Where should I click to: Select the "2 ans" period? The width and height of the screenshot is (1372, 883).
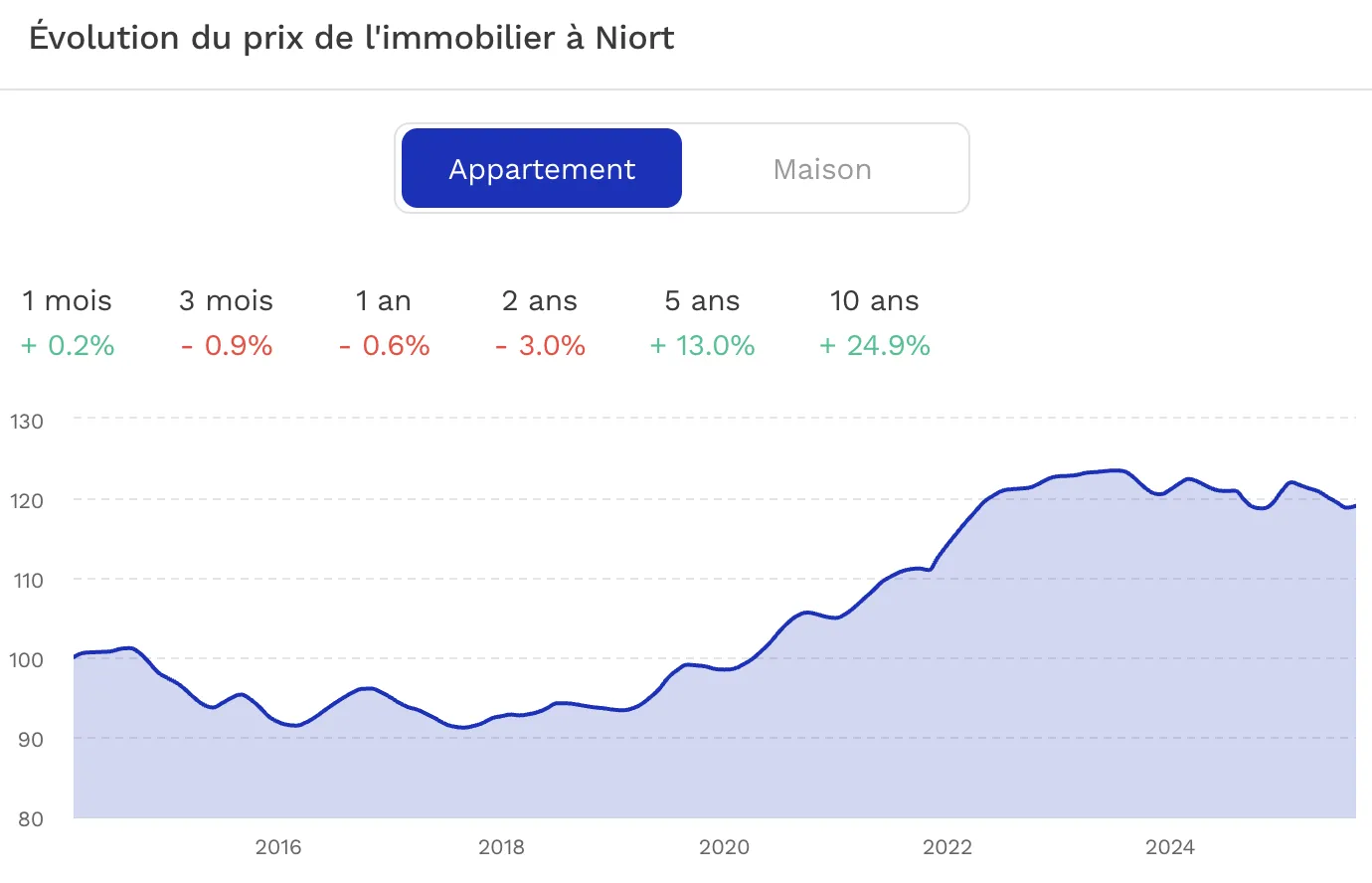tap(539, 300)
